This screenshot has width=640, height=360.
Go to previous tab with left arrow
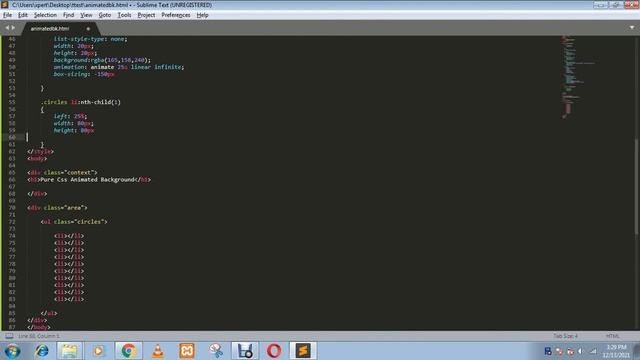(7, 28)
